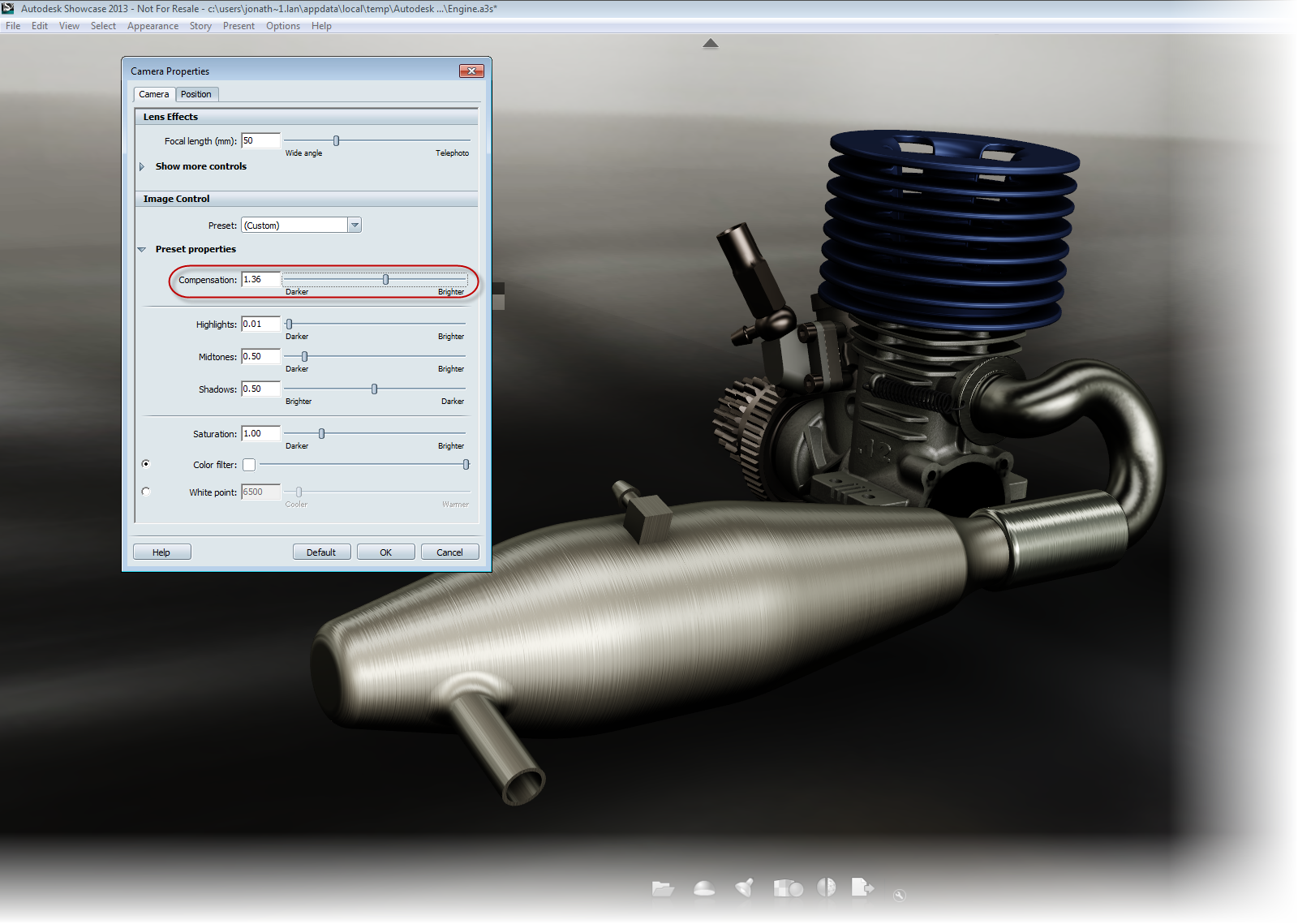Open the Preset dropdown showing (Custom)
The height and width of the screenshot is (924, 1298).
tap(355, 225)
